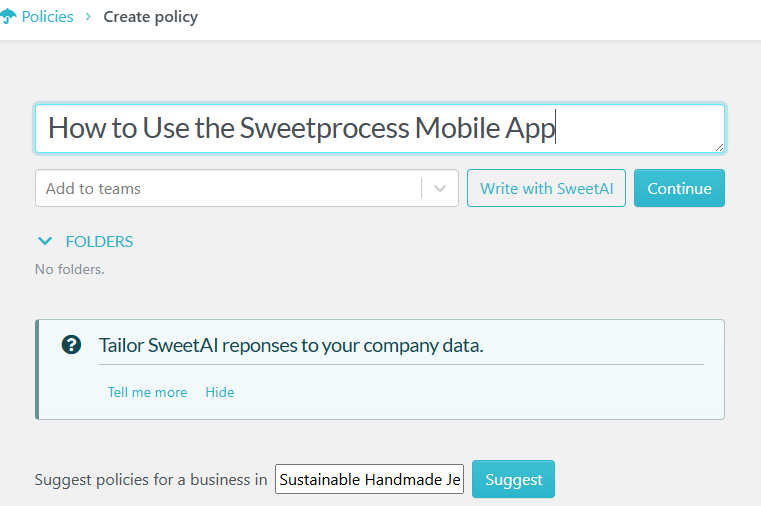Open the Tell me more link
Image resolution: width=761 pixels, height=506 pixels.
[148, 392]
